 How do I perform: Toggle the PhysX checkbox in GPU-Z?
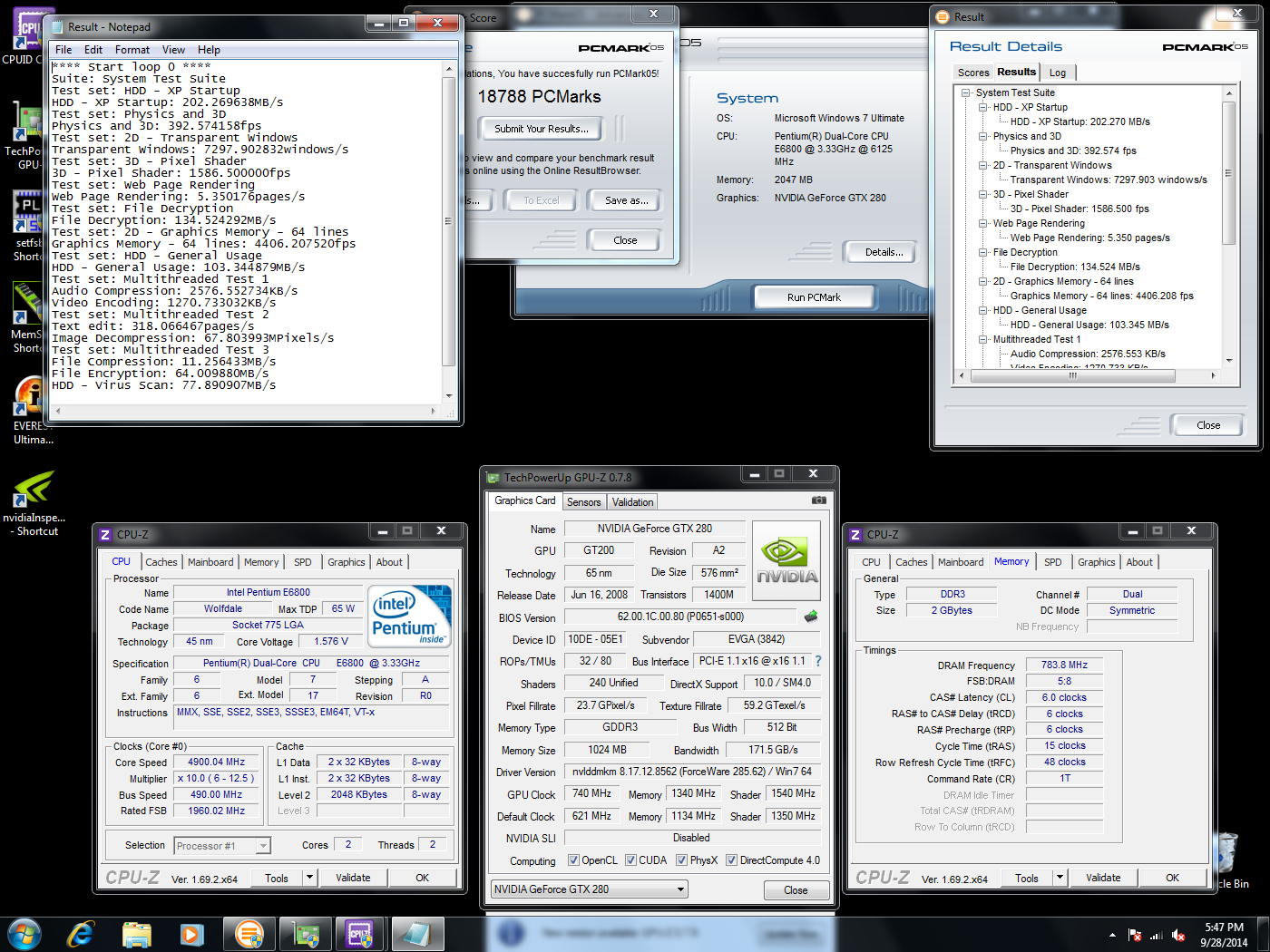point(681,860)
